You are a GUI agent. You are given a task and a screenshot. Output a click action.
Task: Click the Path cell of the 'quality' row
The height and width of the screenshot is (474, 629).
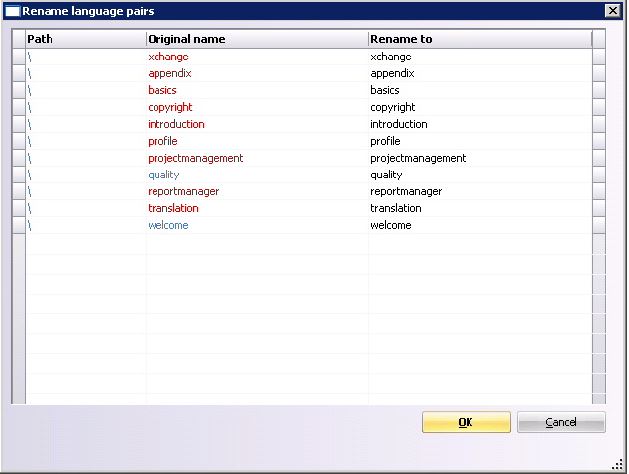coord(86,175)
